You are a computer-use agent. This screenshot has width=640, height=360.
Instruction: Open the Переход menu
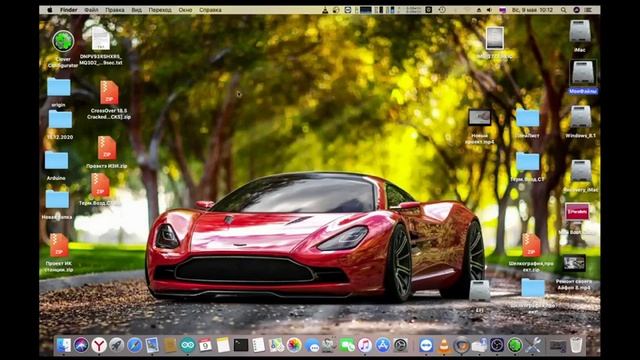(160, 10)
